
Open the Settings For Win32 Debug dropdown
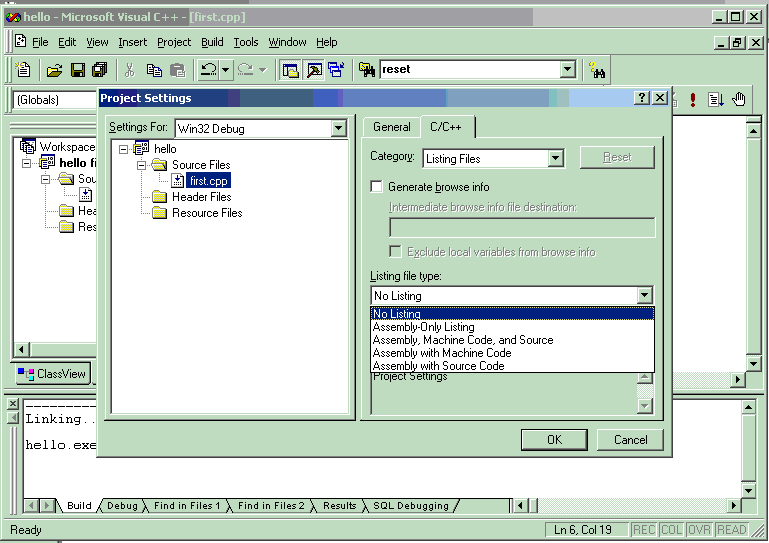point(338,129)
